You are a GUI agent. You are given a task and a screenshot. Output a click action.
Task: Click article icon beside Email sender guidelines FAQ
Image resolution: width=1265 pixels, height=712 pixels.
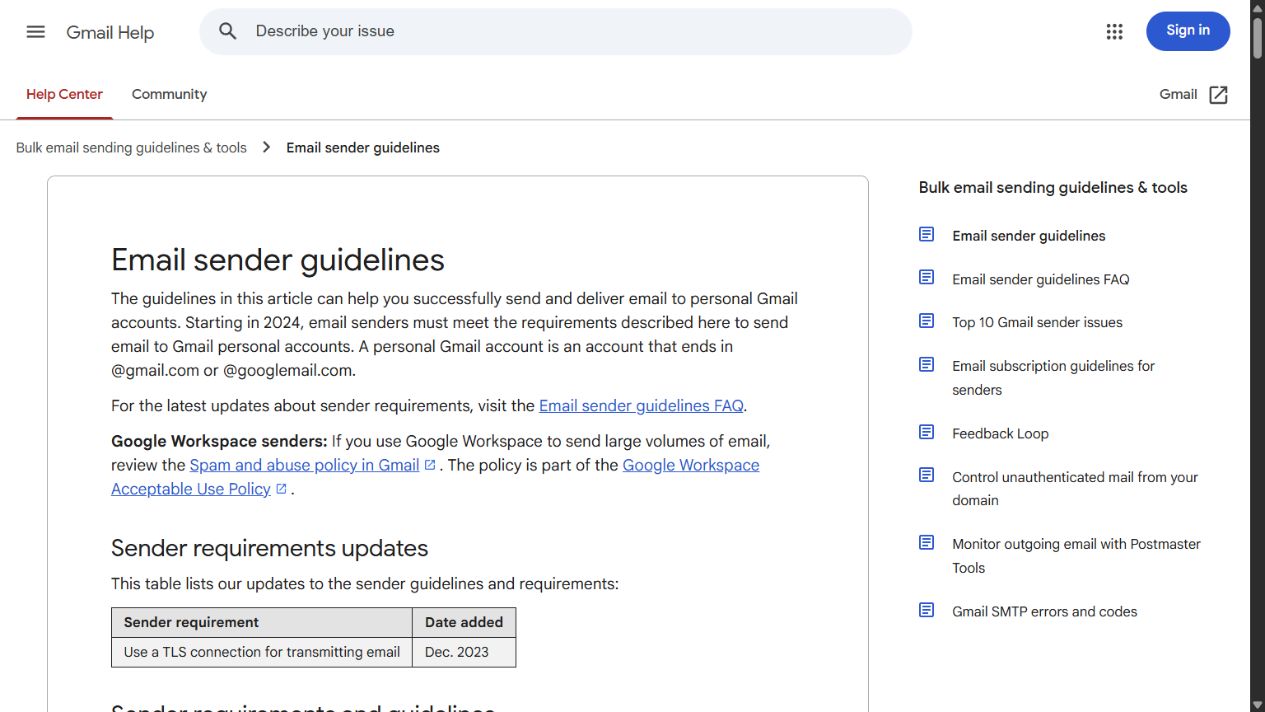[927, 278]
